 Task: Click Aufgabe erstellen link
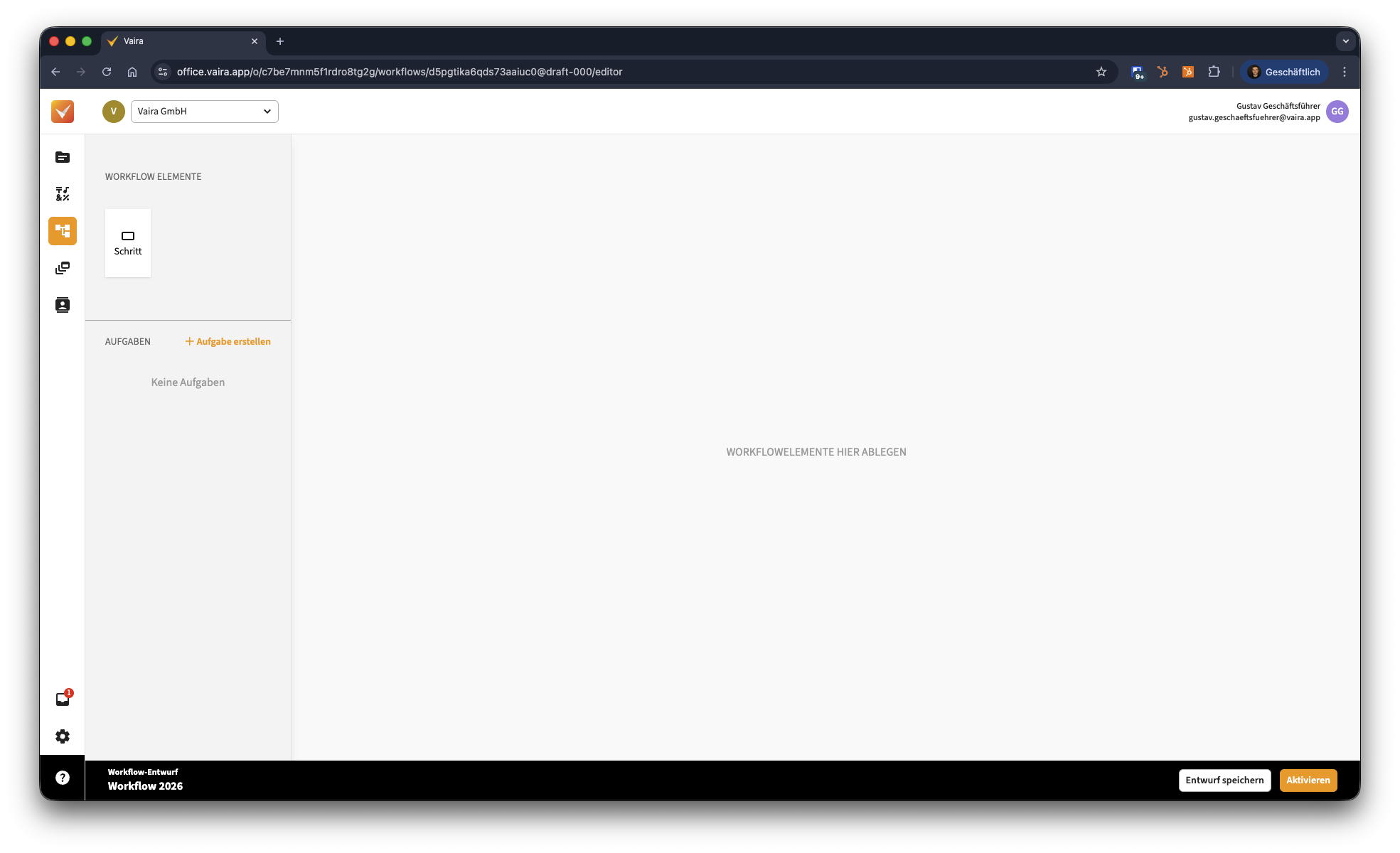[228, 341]
